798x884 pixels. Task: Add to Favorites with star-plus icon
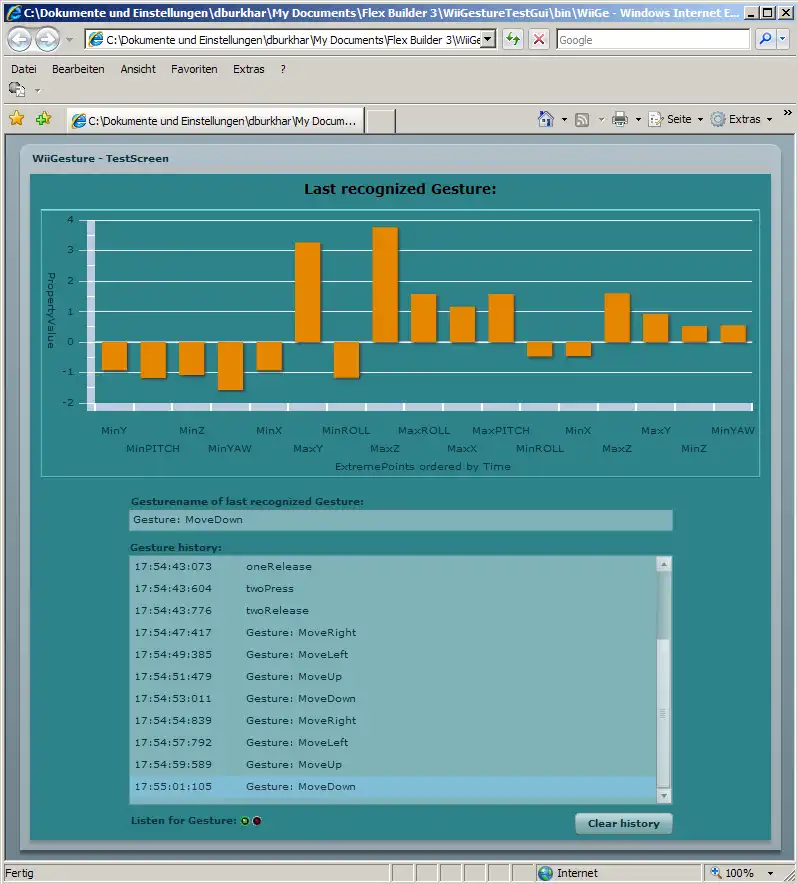click(43, 119)
